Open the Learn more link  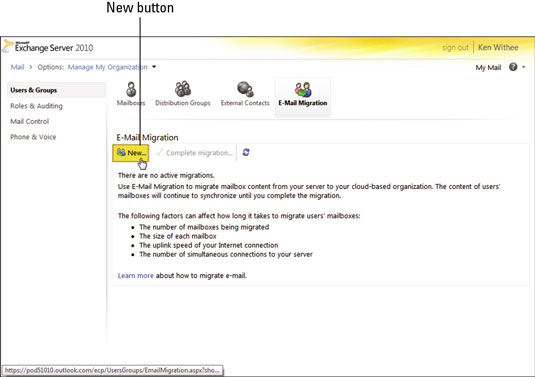pyautogui.click(x=136, y=275)
